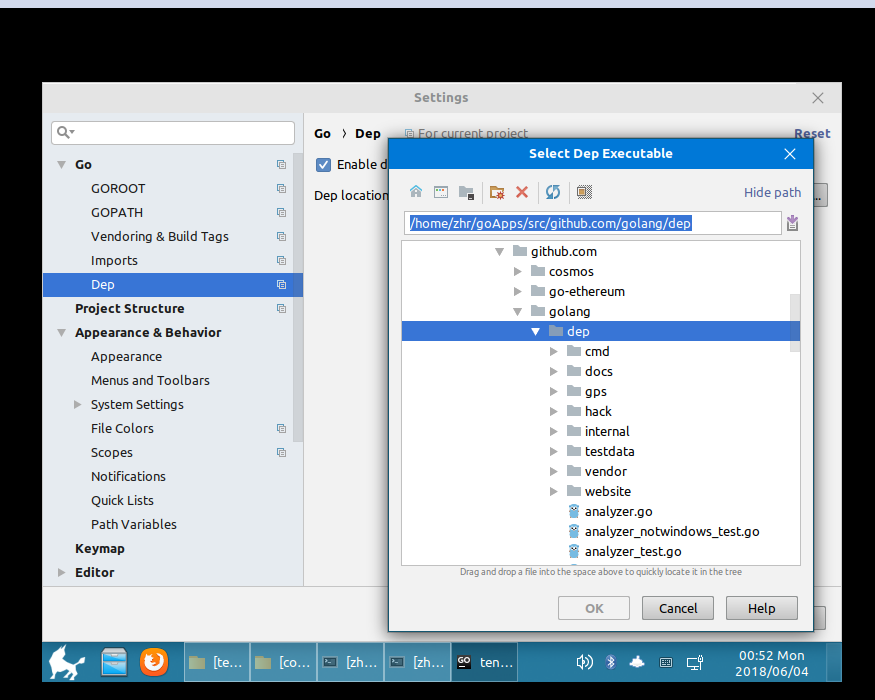Click the OK button in file chooser
This screenshot has width=875, height=700.
click(594, 608)
